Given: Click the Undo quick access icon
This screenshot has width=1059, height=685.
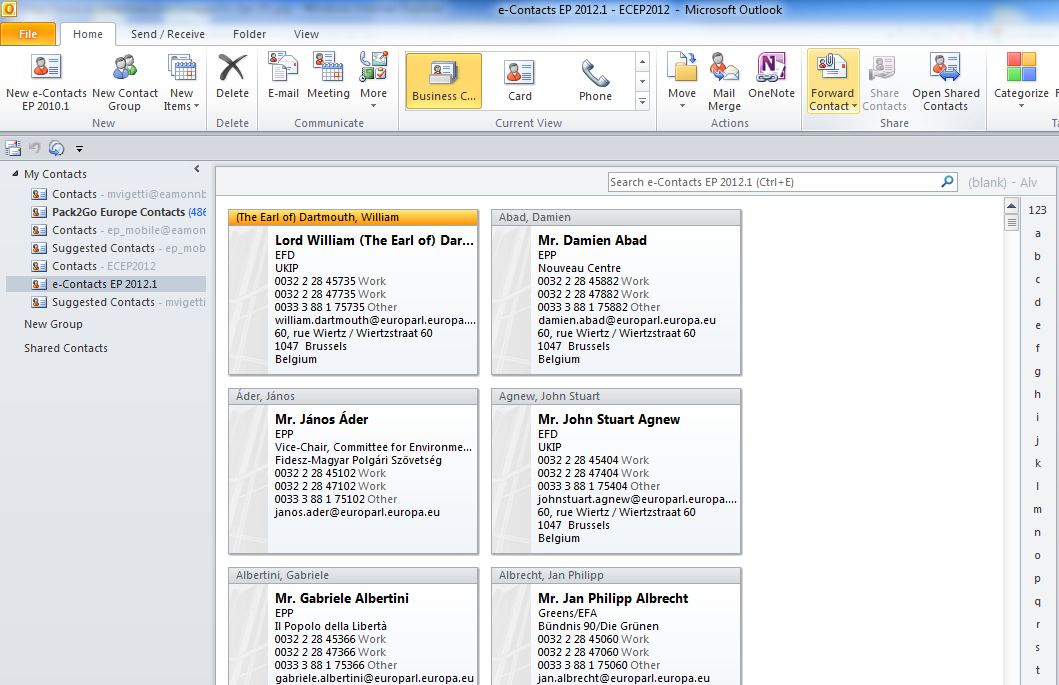Looking at the screenshot, I should [x=34, y=148].
